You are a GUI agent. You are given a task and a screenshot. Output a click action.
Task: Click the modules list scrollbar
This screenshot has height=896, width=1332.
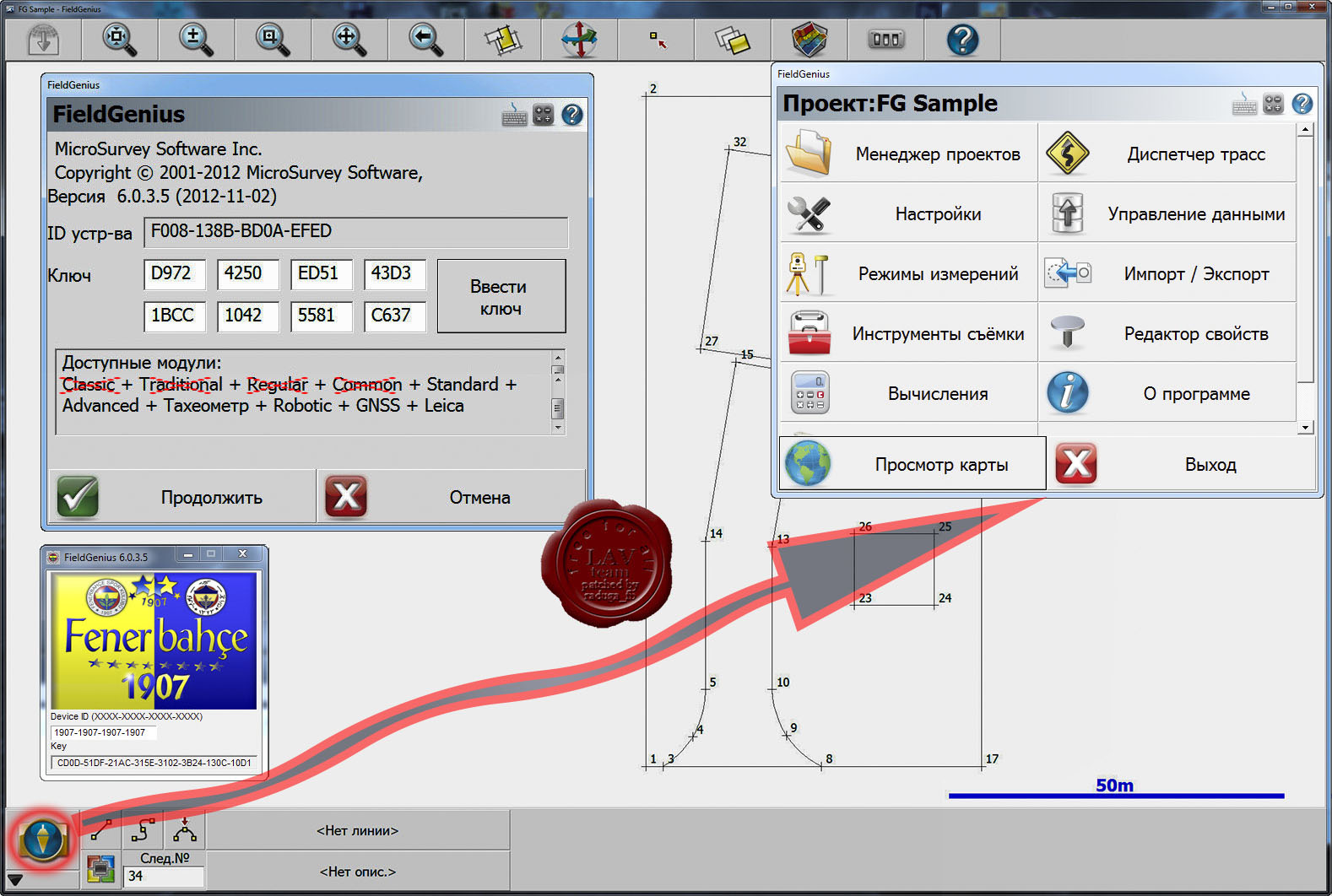[x=557, y=392]
